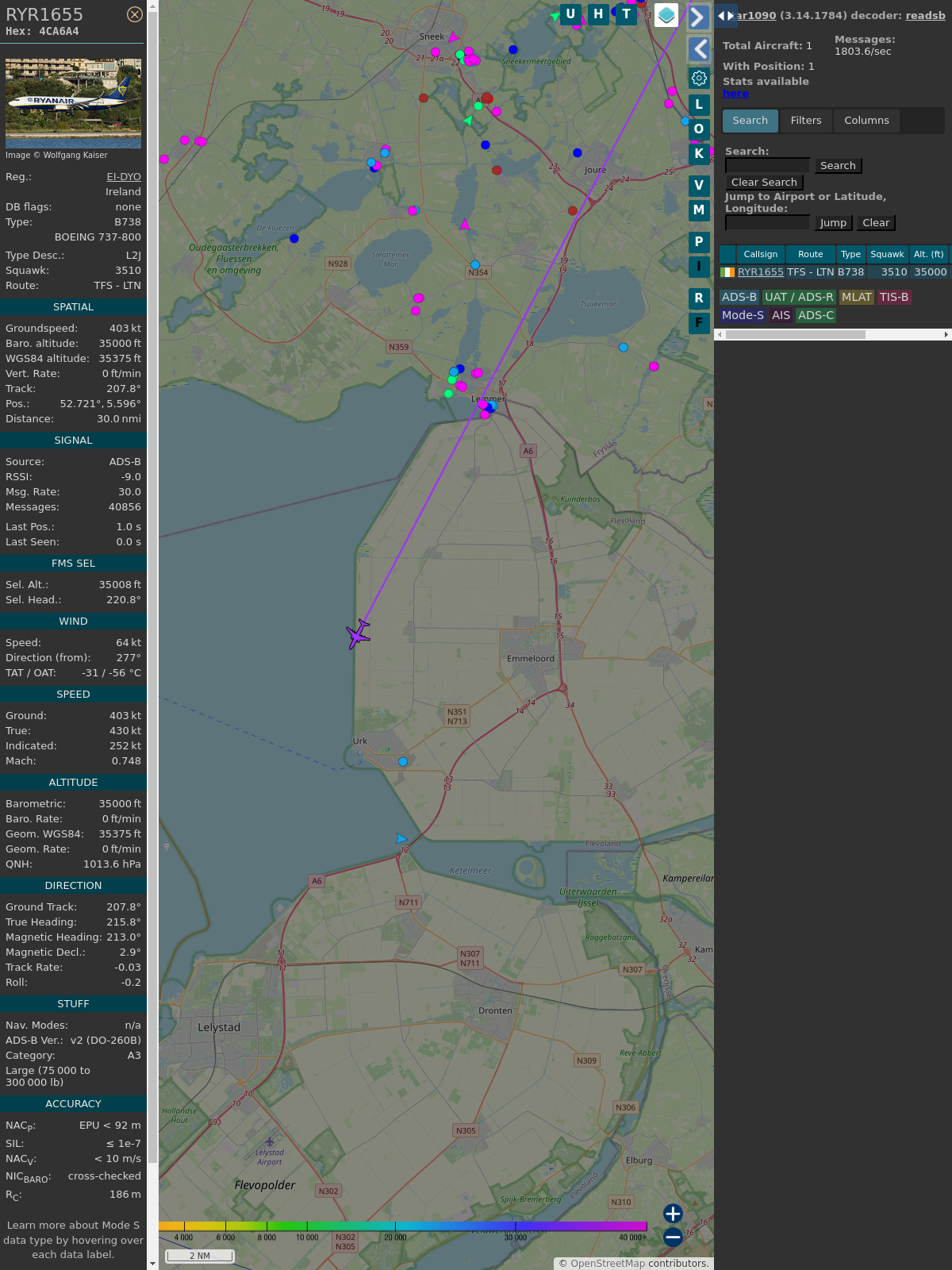Screen dimensions: 952x1270
Task: Sort table by Alt. (ft) column header
Action: (x=929, y=255)
